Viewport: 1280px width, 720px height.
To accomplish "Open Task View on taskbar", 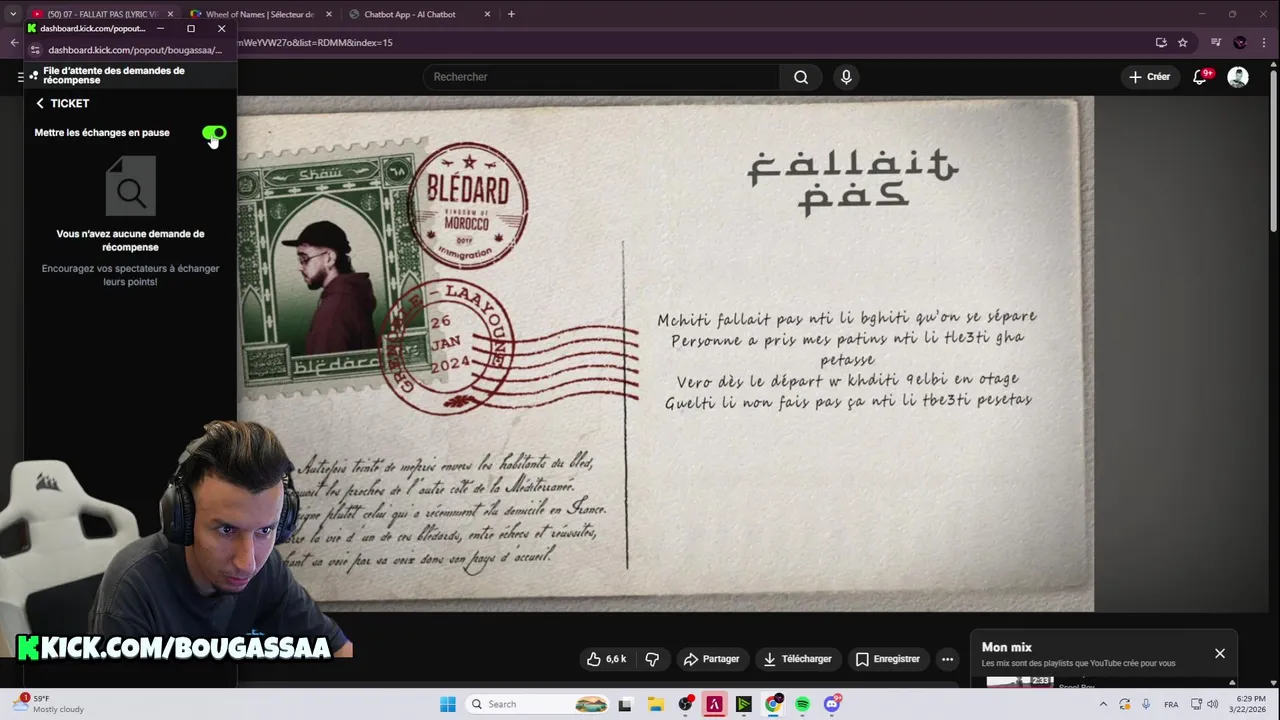I will 625,704.
